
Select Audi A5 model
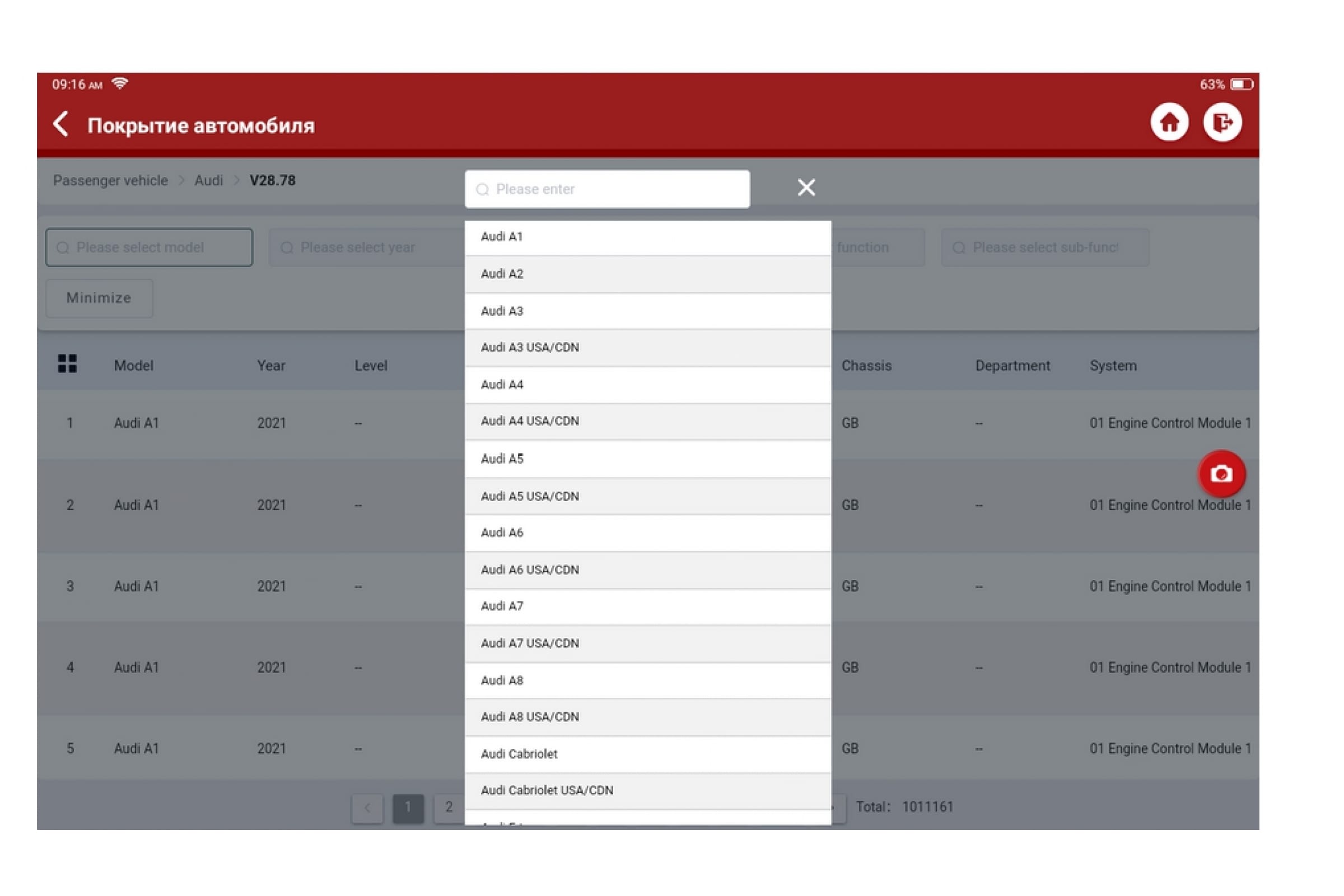click(x=648, y=459)
